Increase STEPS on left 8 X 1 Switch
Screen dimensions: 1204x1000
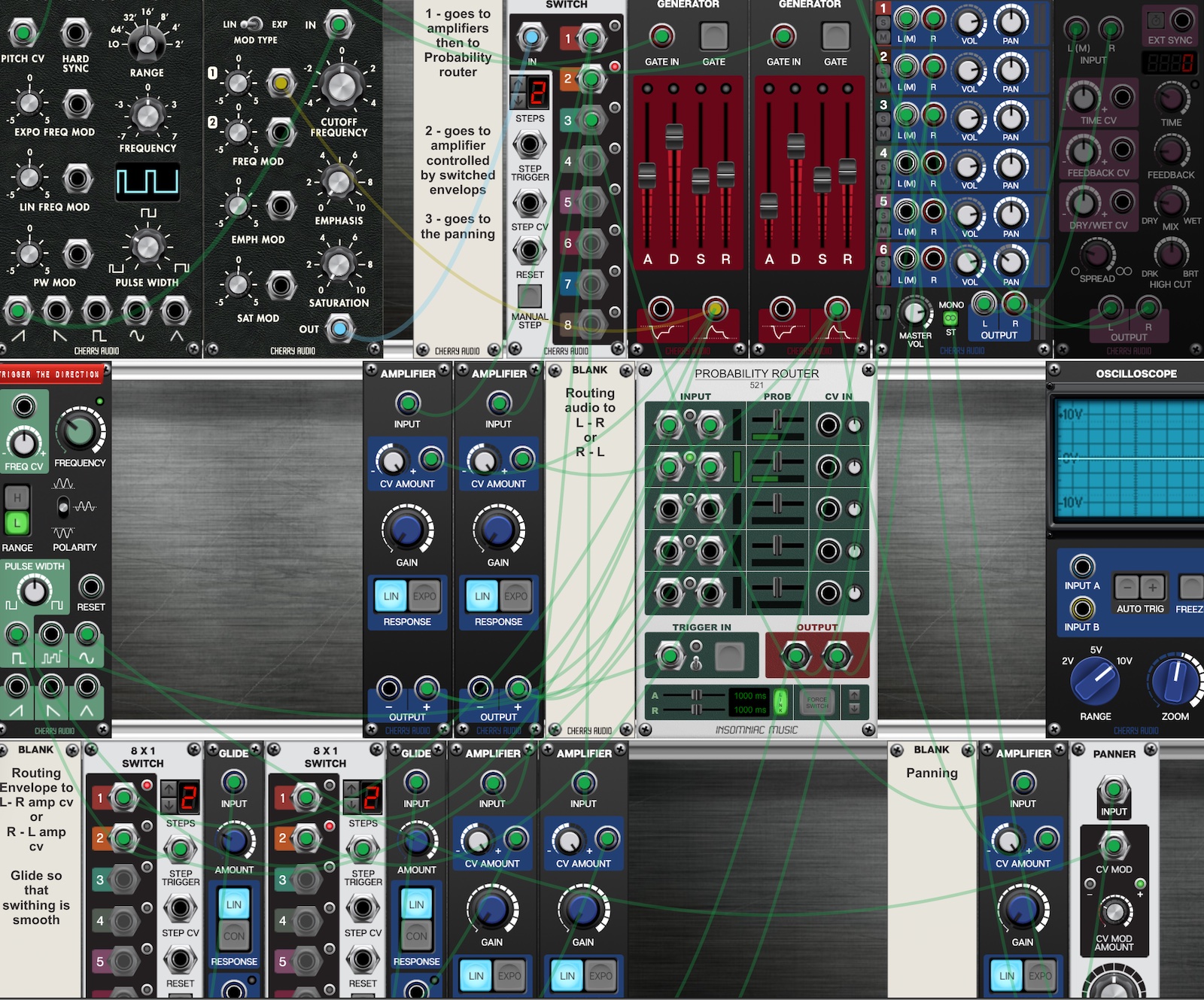pyautogui.click(x=169, y=789)
